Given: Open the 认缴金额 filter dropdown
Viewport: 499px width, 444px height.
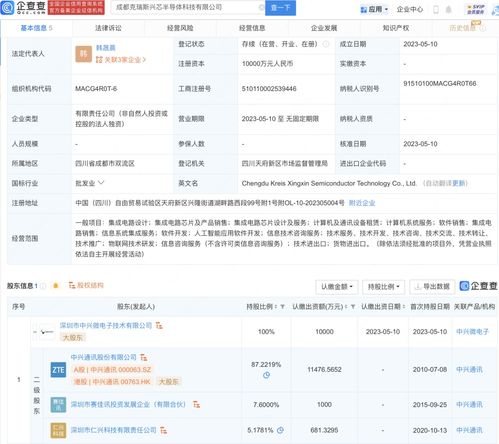Looking at the screenshot, I should click(x=337, y=287).
